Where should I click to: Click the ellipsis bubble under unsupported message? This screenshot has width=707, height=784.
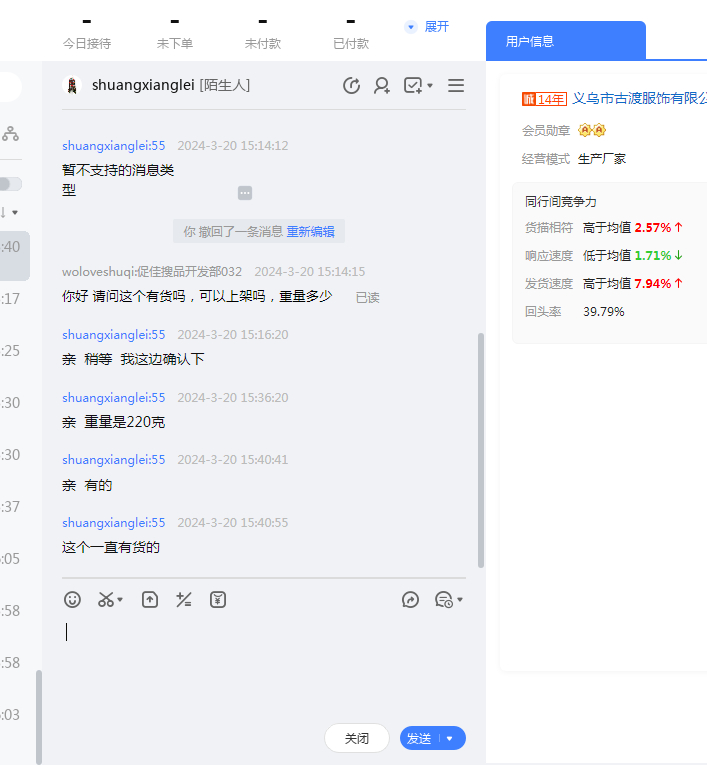tap(245, 193)
